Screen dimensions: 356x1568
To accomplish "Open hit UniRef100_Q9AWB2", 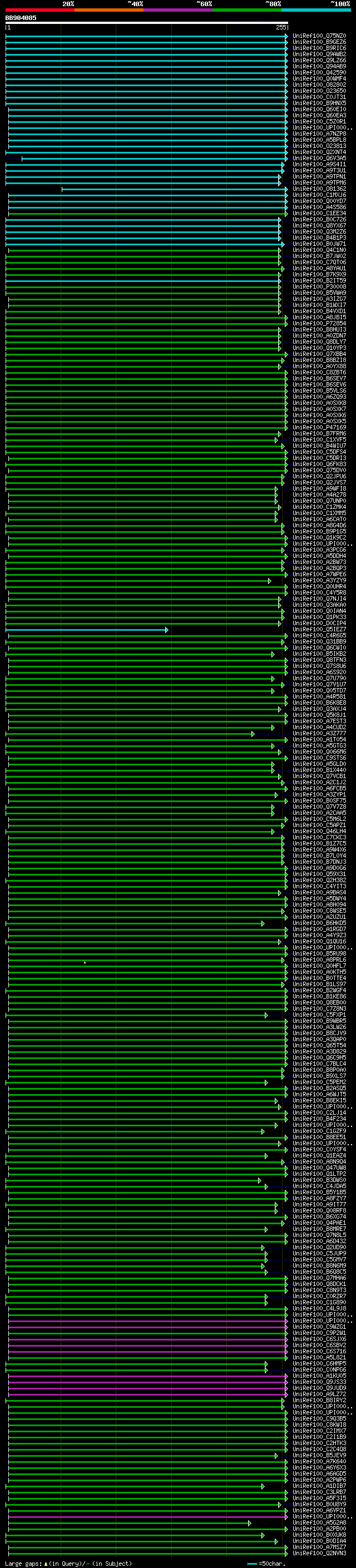I will point(319,54).
